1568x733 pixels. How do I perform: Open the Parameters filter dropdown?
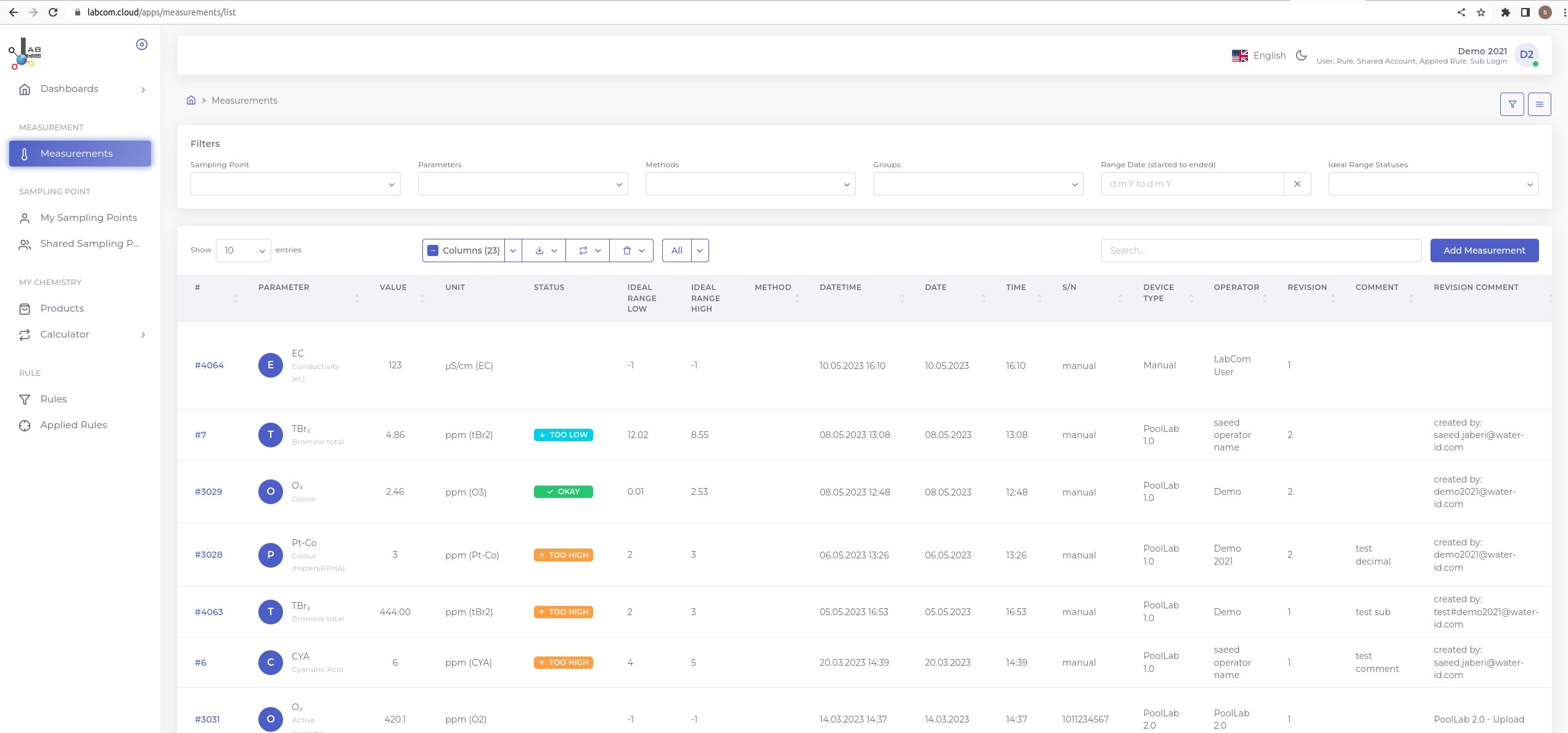tap(523, 184)
